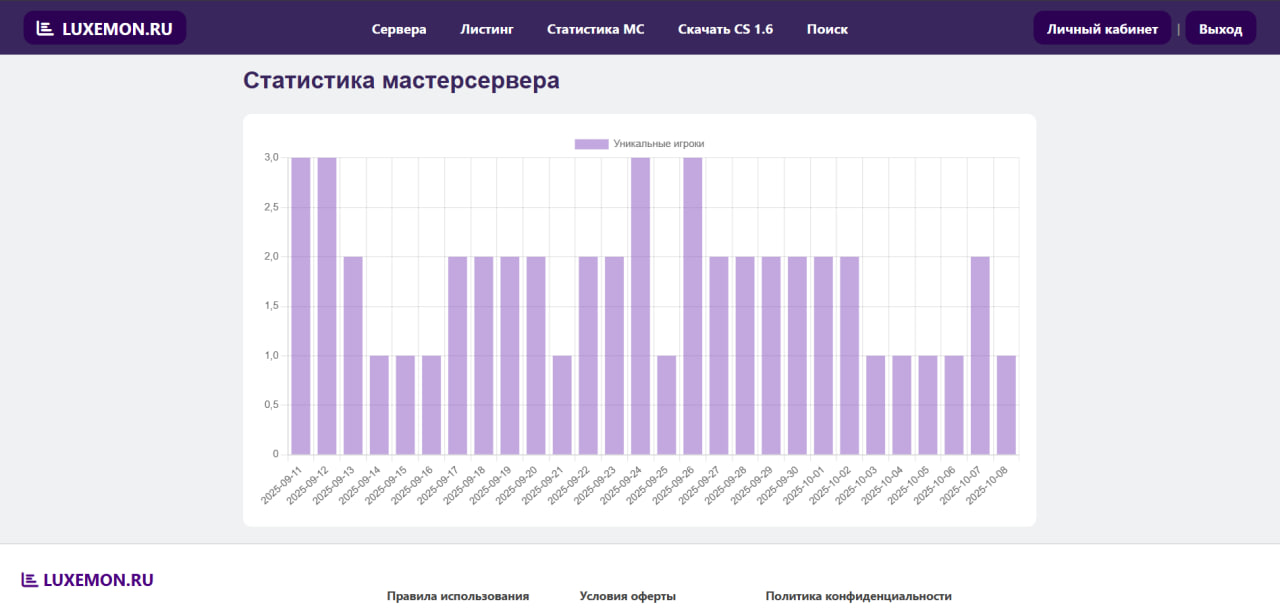Open the Скачать CS 1.6 page
The height and width of the screenshot is (615, 1280).
click(725, 29)
